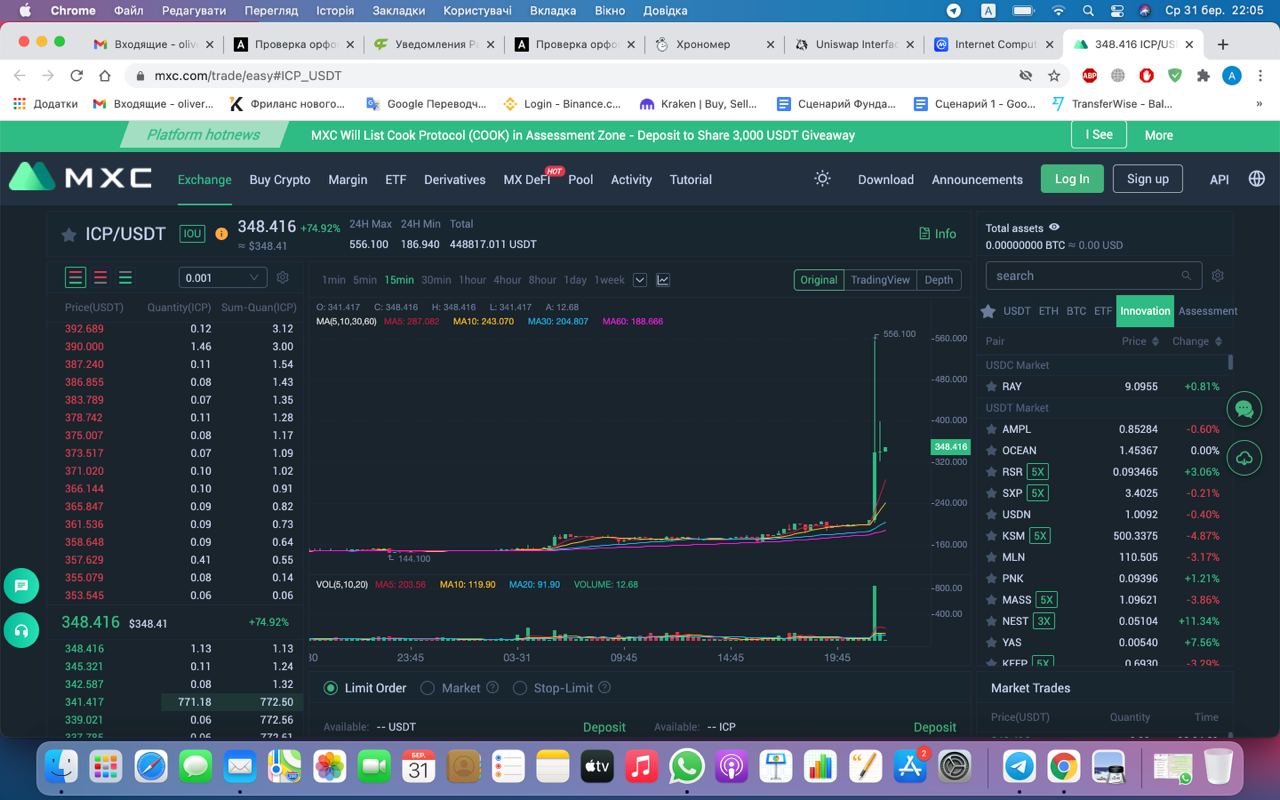This screenshot has width=1280, height=800.
Task: Open price precision 0.001 dropdown
Action: tap(223, 277)
